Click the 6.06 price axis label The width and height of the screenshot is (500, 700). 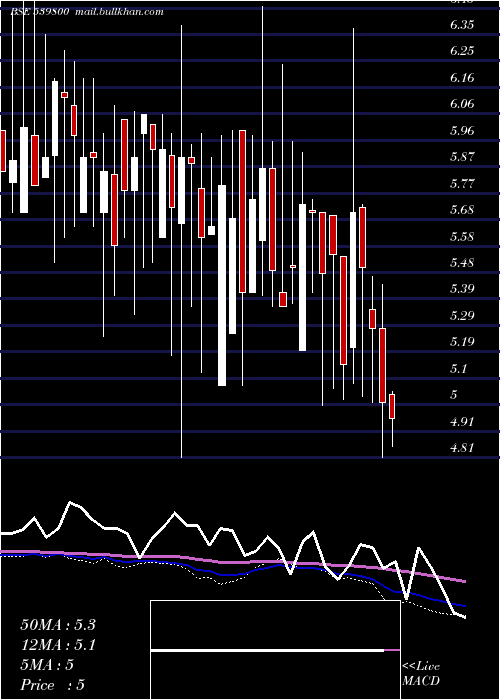click(462, 104)
